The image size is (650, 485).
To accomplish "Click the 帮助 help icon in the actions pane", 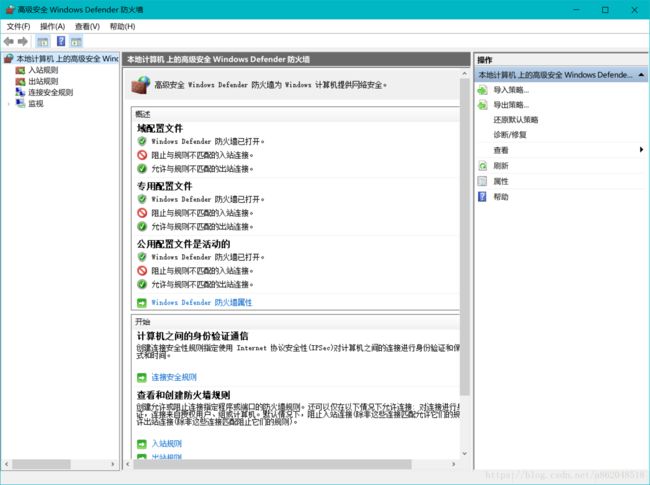I will point(483,196).
